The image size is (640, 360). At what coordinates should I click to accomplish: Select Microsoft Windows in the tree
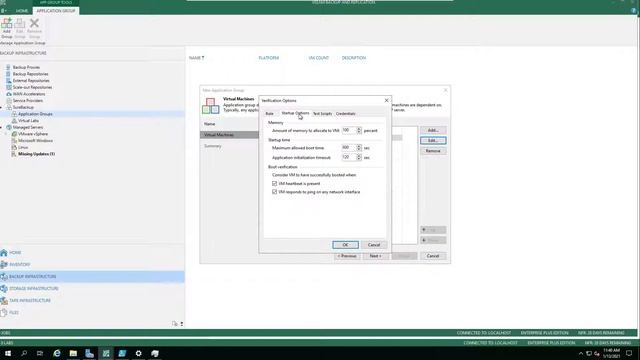click(35, 140)
